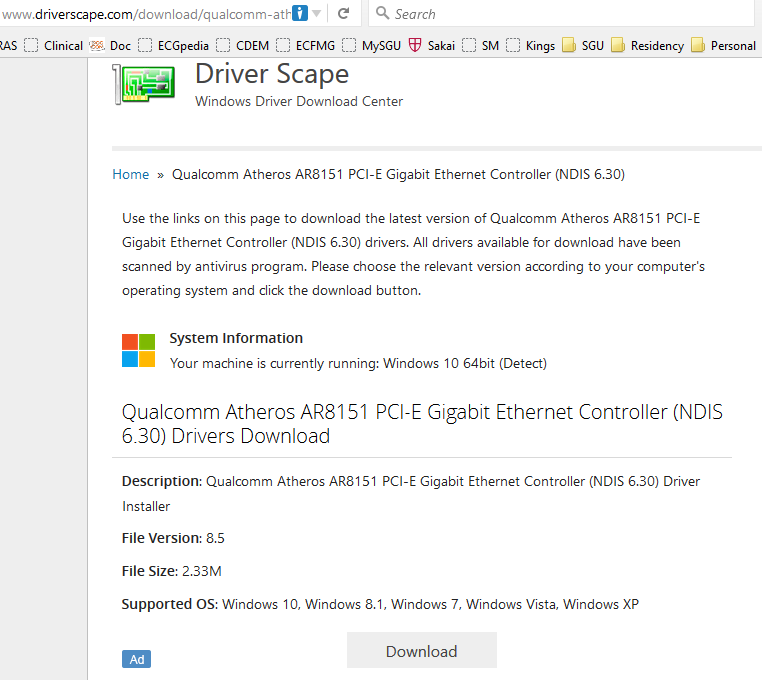Viewport: 762px width, 680px height.
Task: Click the blue Ad badge
Action: pyautogui.click(x=137, y=659)
